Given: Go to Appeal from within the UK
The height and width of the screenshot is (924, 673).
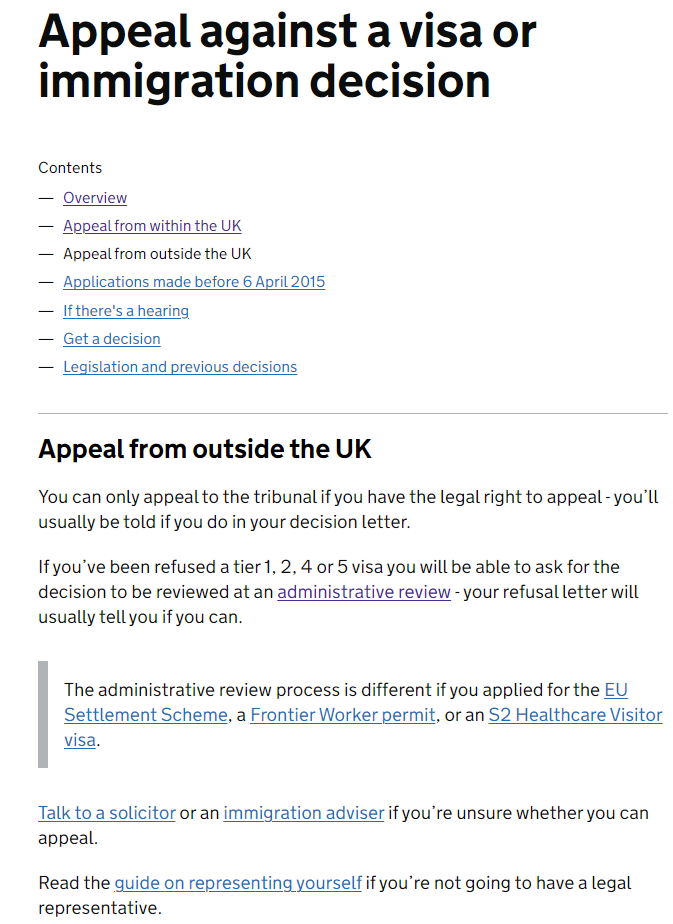Looking at the screenshot, I should 152,226.
